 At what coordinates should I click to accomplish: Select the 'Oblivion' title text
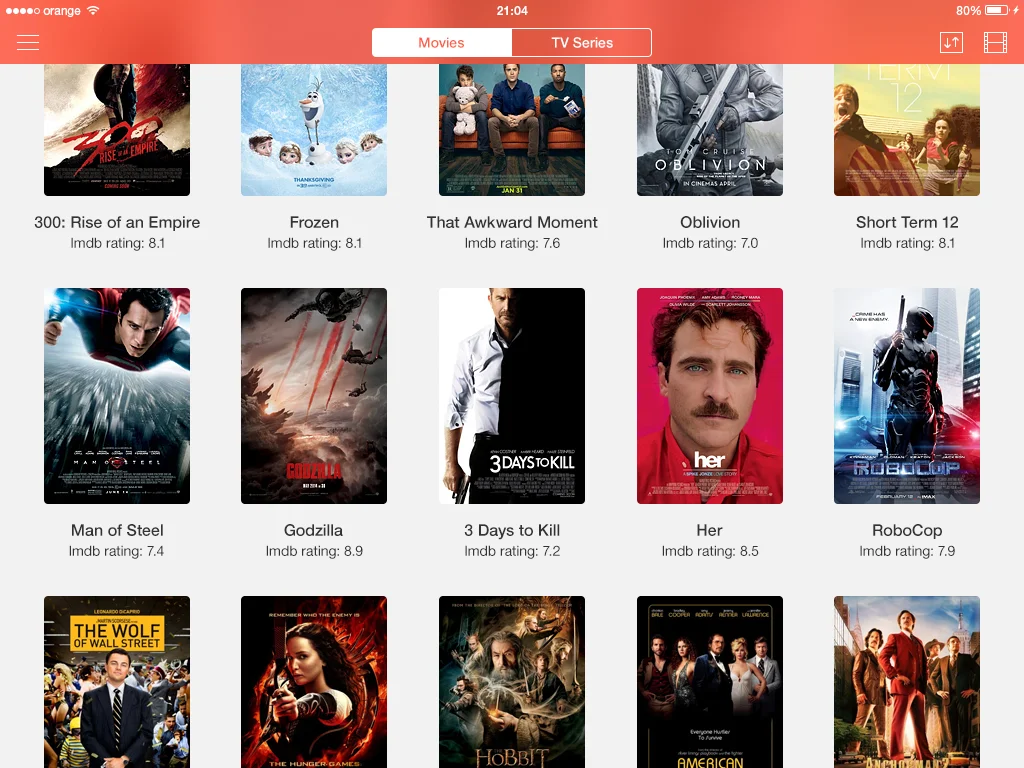click(710, 222)
